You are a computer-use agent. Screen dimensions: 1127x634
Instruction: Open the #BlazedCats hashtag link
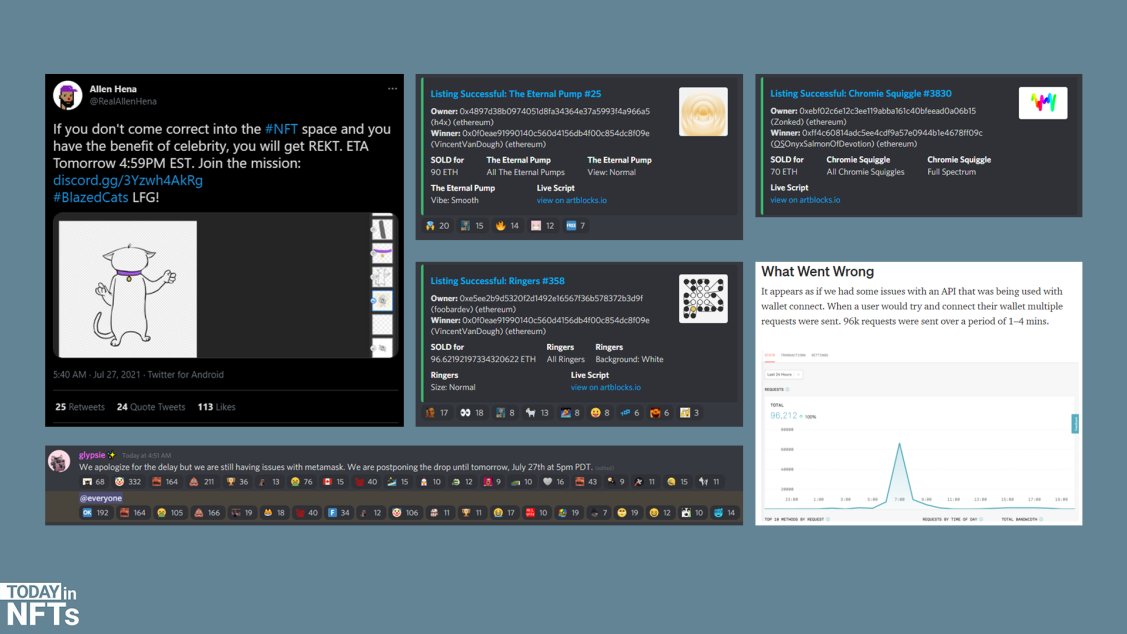[x=91, y=198]
